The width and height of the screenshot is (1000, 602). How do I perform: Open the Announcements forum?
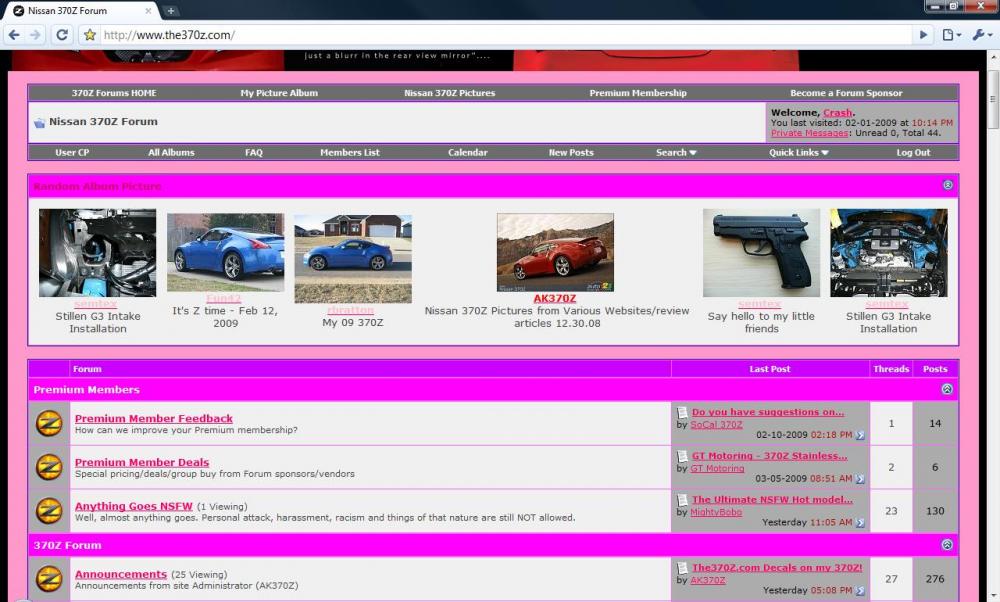click(121, 574)
